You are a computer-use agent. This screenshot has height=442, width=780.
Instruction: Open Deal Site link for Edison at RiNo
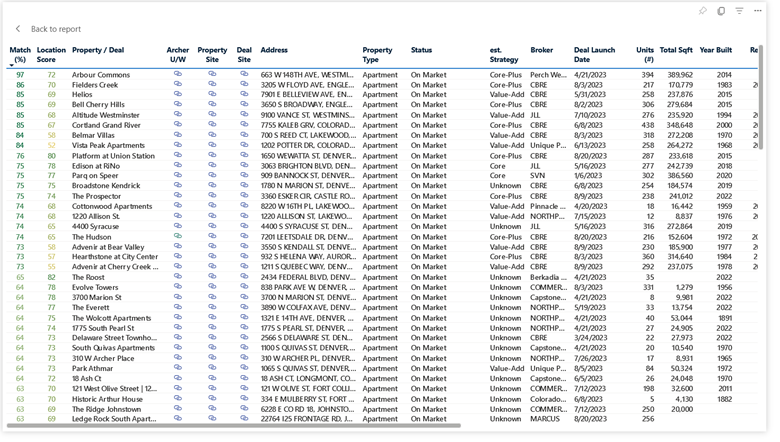click(x=244, y=165)
